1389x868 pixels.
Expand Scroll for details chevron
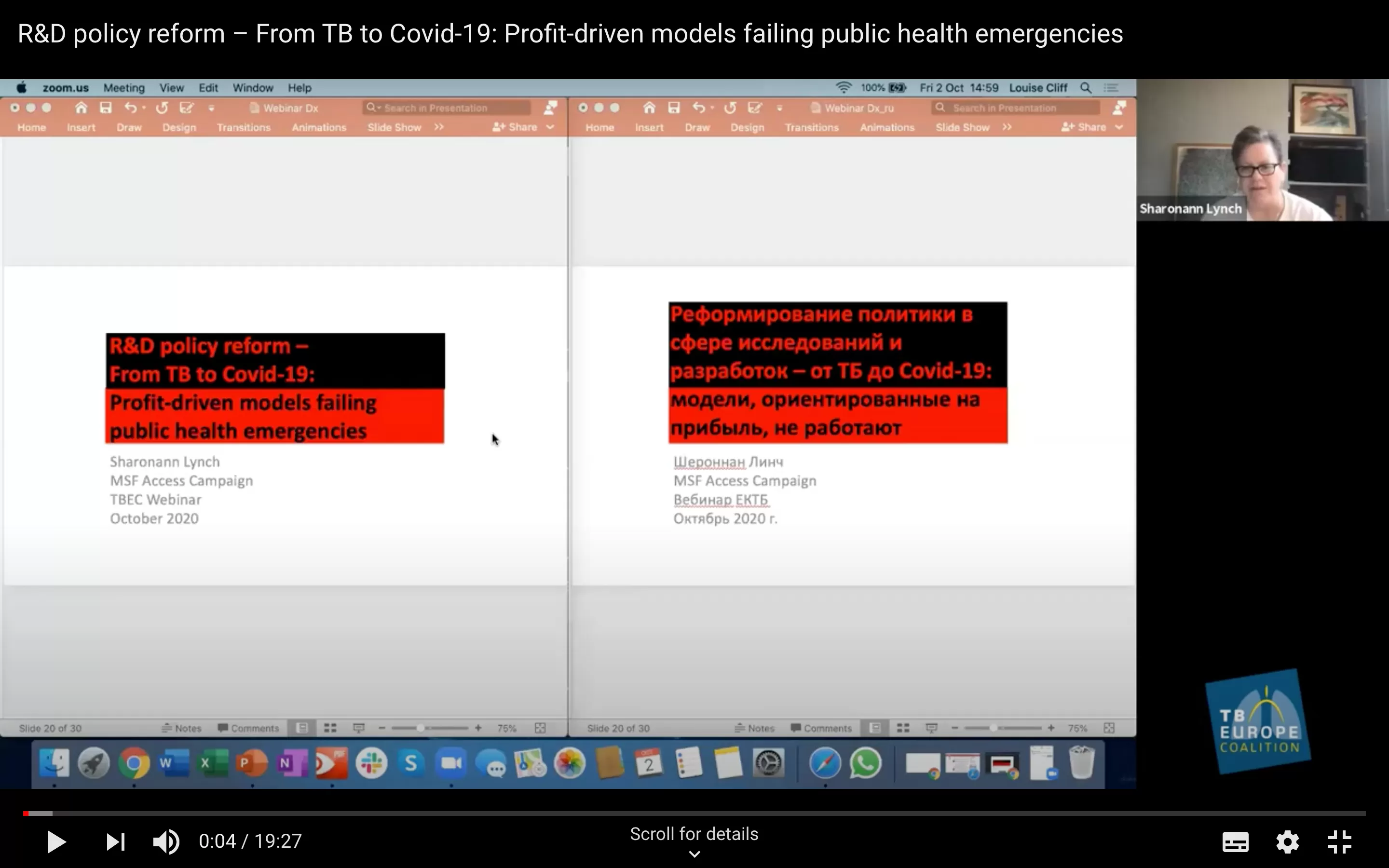(x=694, y=854)
